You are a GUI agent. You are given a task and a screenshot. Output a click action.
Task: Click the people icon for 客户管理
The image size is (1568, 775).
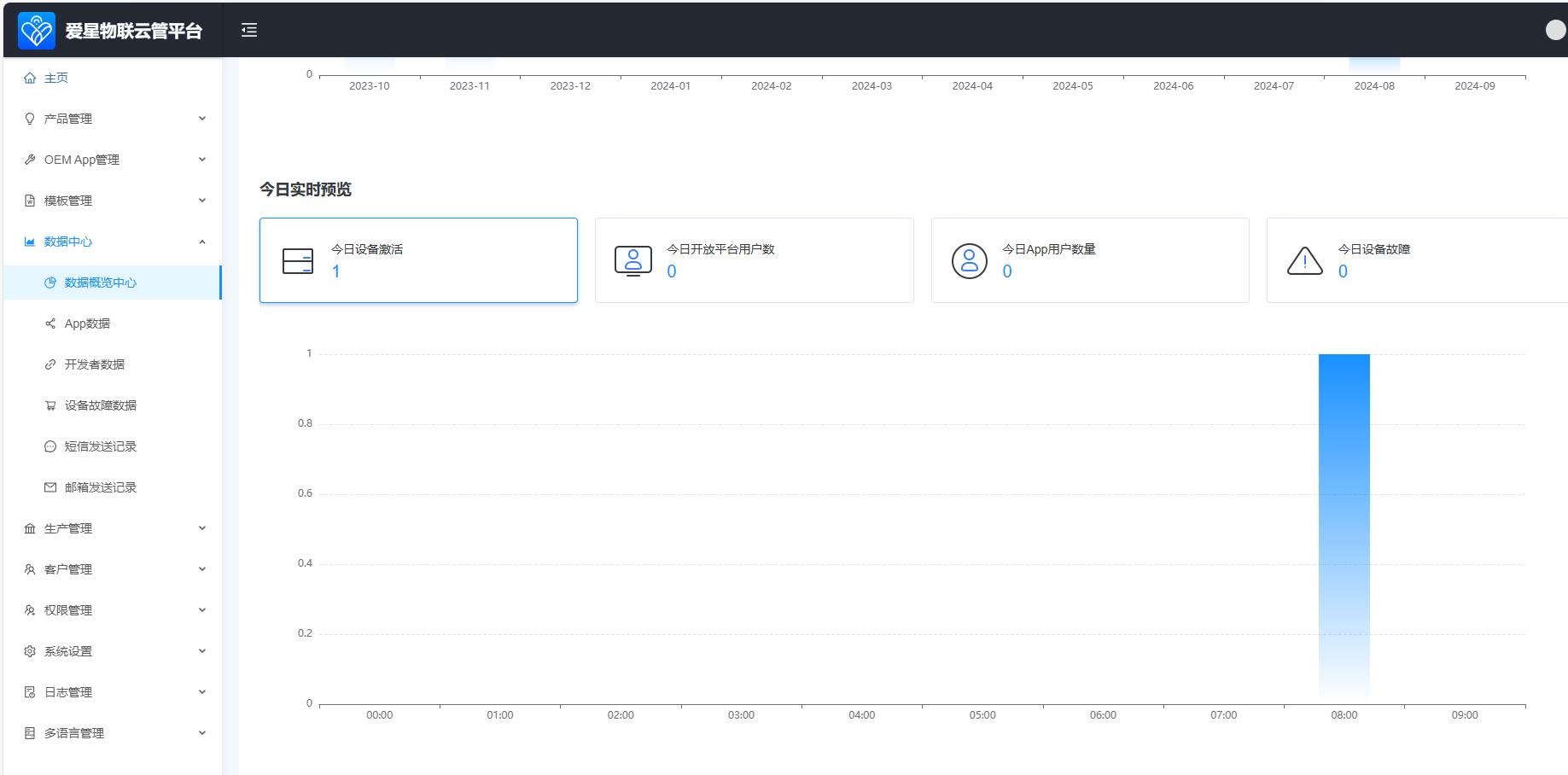(30, 569)
